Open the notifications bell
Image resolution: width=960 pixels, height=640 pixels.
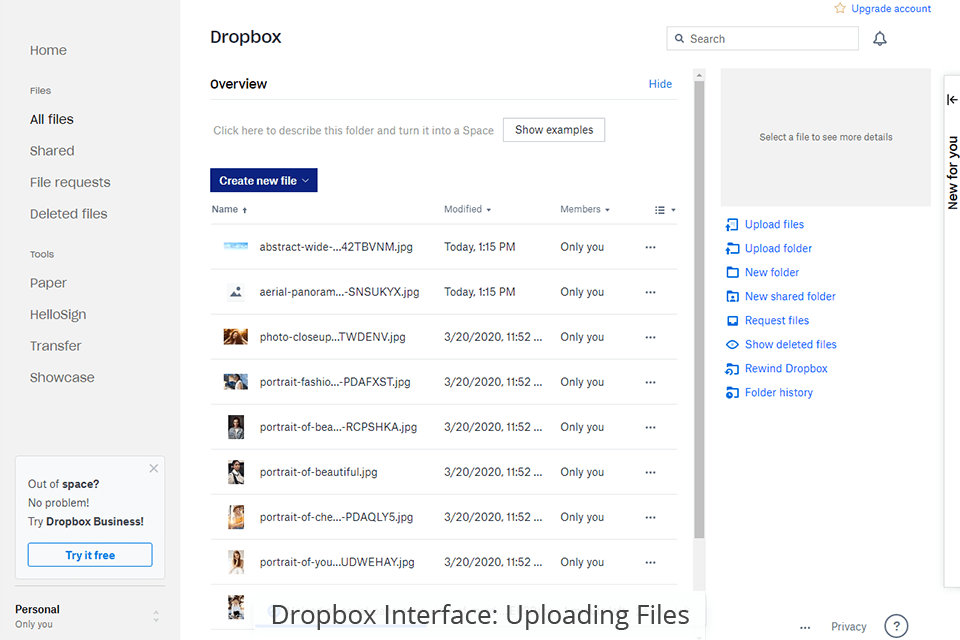[879, 38]
